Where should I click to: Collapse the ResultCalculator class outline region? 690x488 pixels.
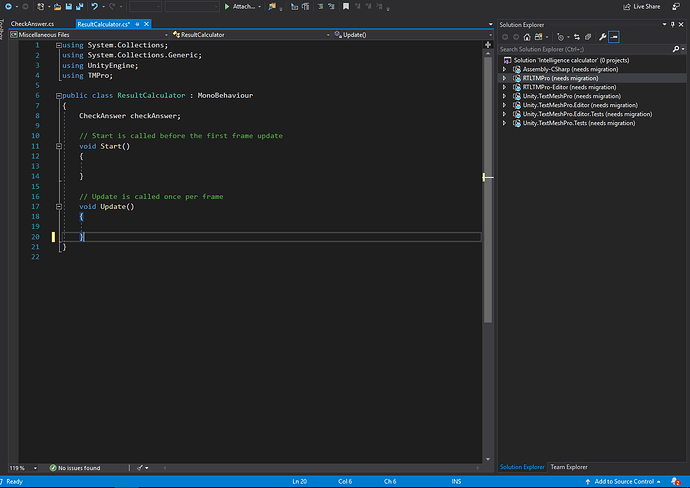tap(59, 95)
